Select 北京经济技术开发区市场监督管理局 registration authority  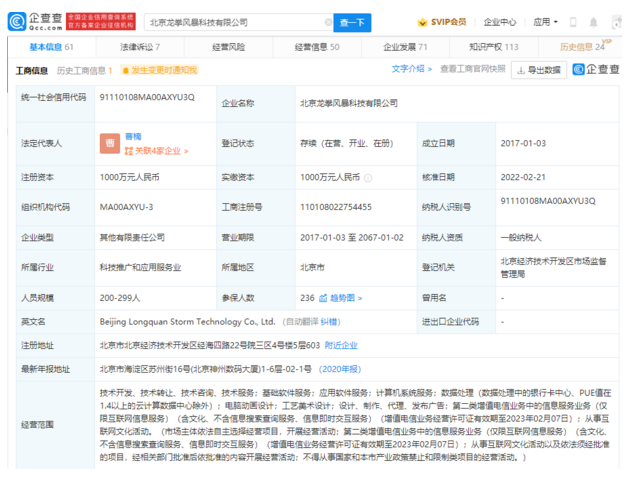coord(553,267)
